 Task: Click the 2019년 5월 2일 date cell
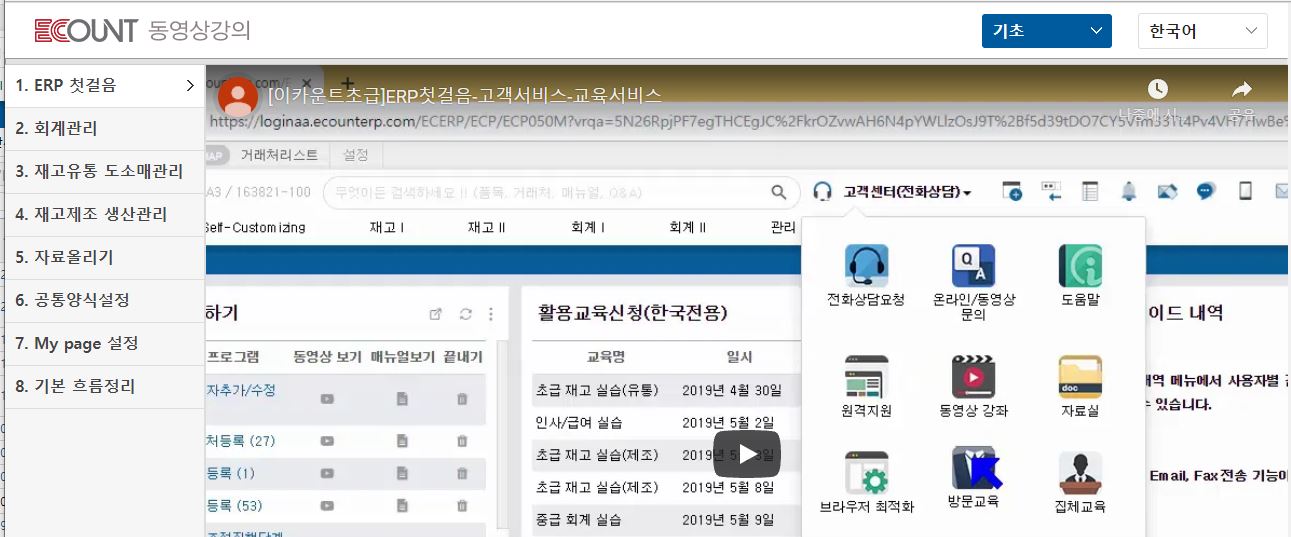pos(728,422)
